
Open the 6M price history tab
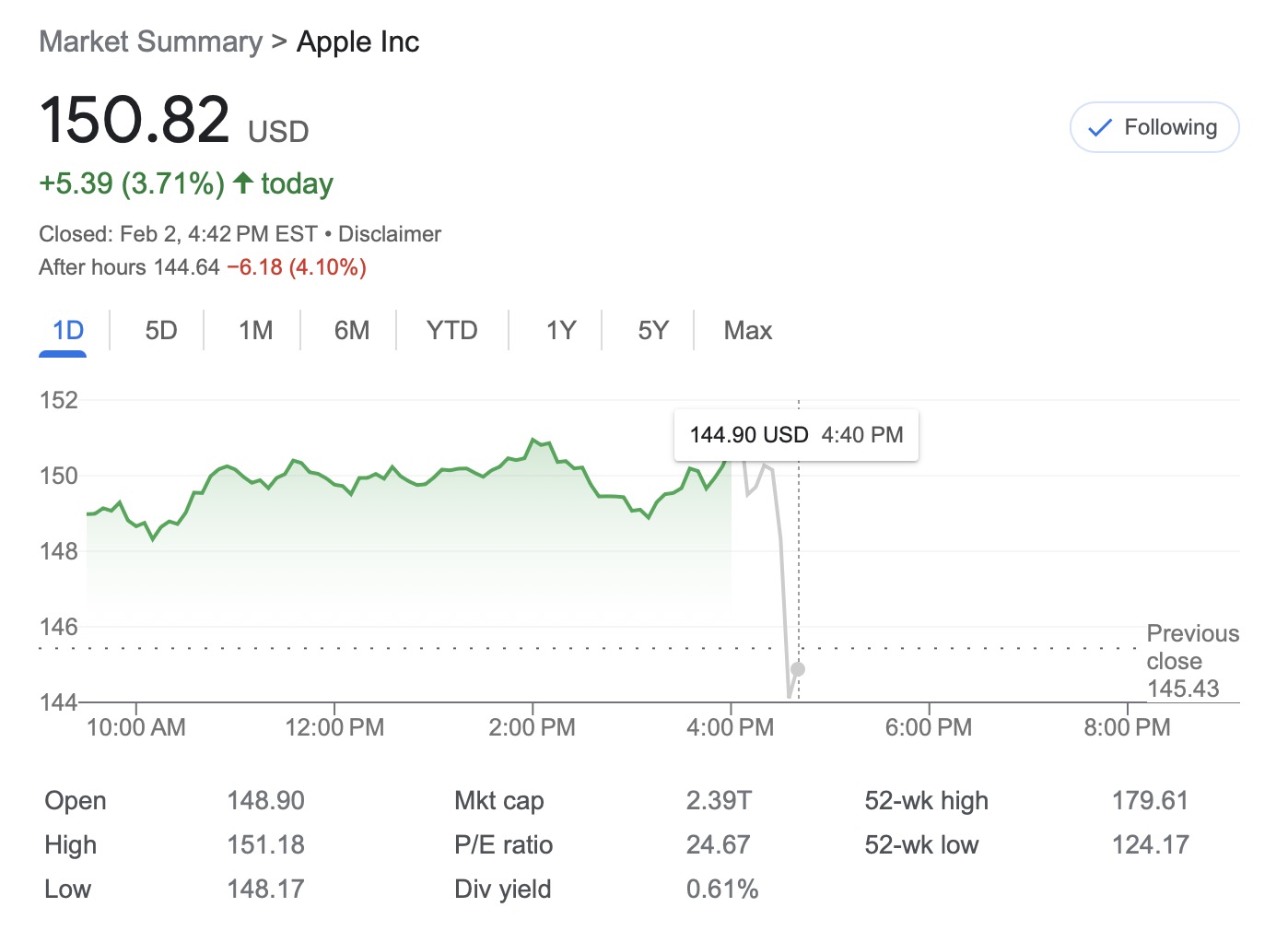point(349,330)
